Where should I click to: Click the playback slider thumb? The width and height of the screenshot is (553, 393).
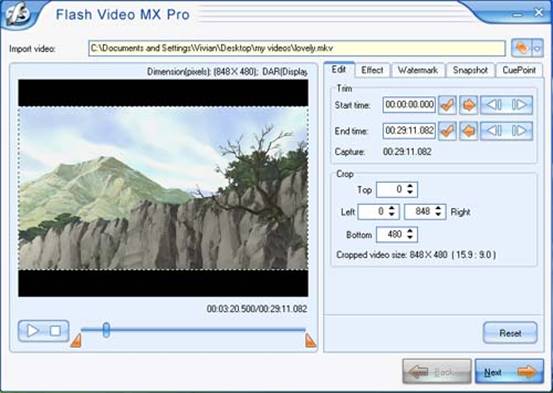pyautogui.click(x=106, y=330)
